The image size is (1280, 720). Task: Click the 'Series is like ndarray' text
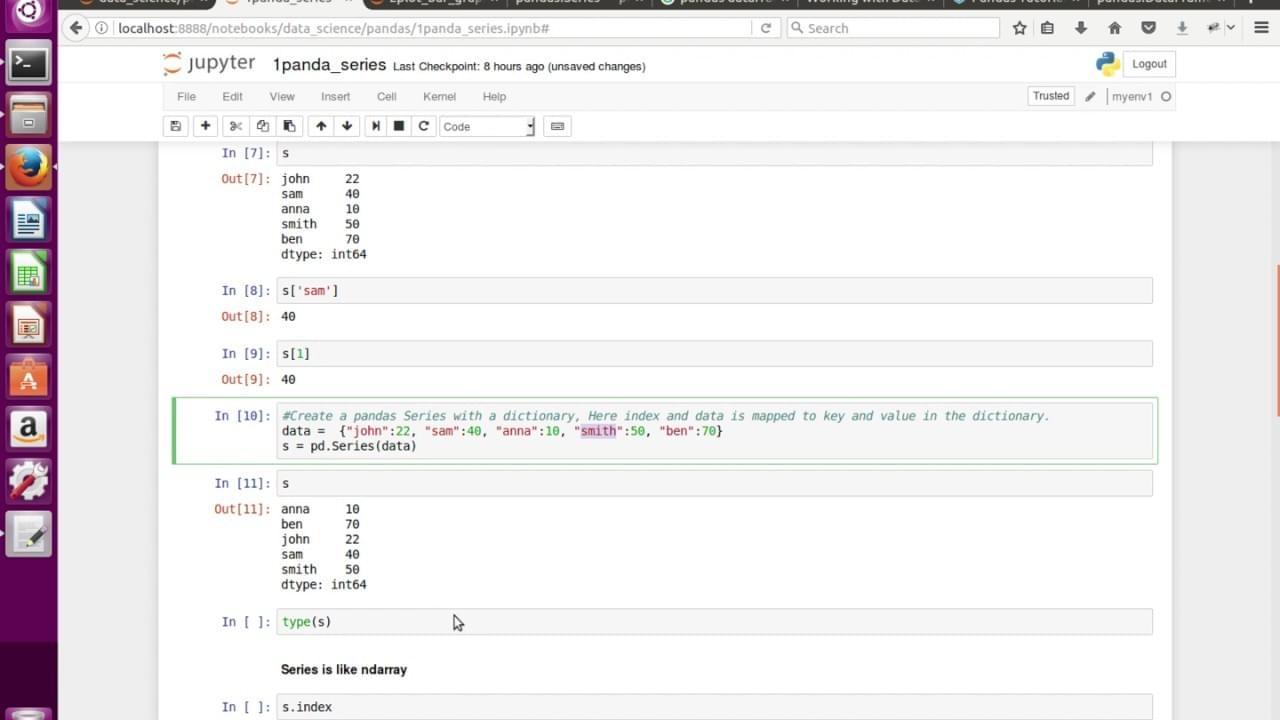[344, 670]
